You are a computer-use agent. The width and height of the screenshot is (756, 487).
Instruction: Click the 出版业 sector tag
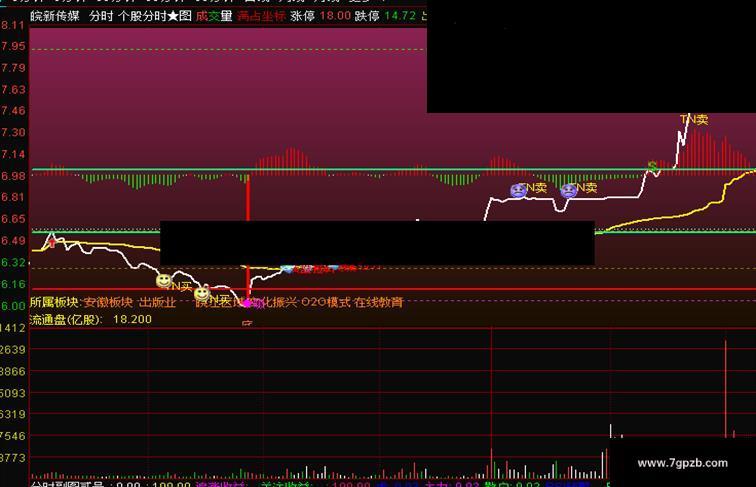click(x=157, y=302)
